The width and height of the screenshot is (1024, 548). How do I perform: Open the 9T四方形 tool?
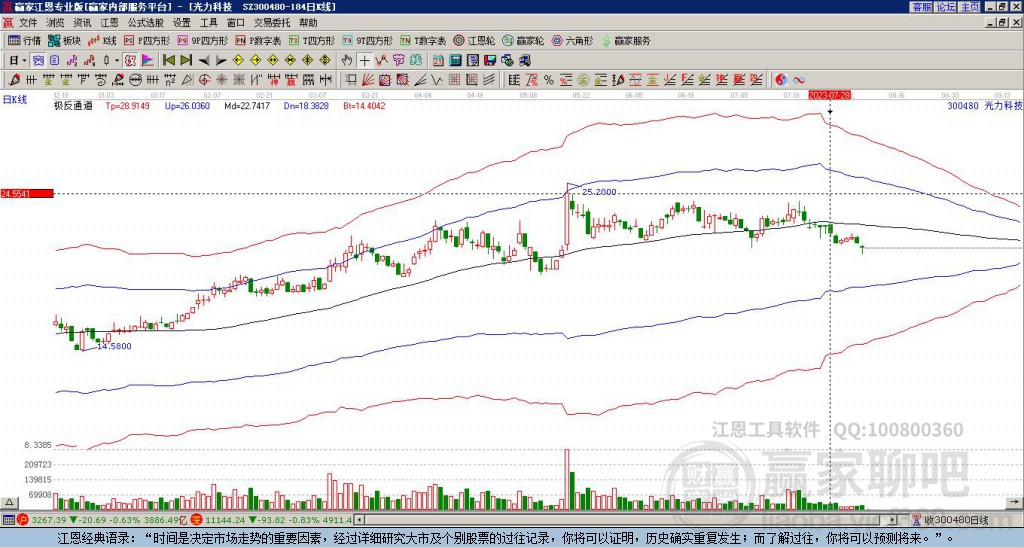point(368,40)
